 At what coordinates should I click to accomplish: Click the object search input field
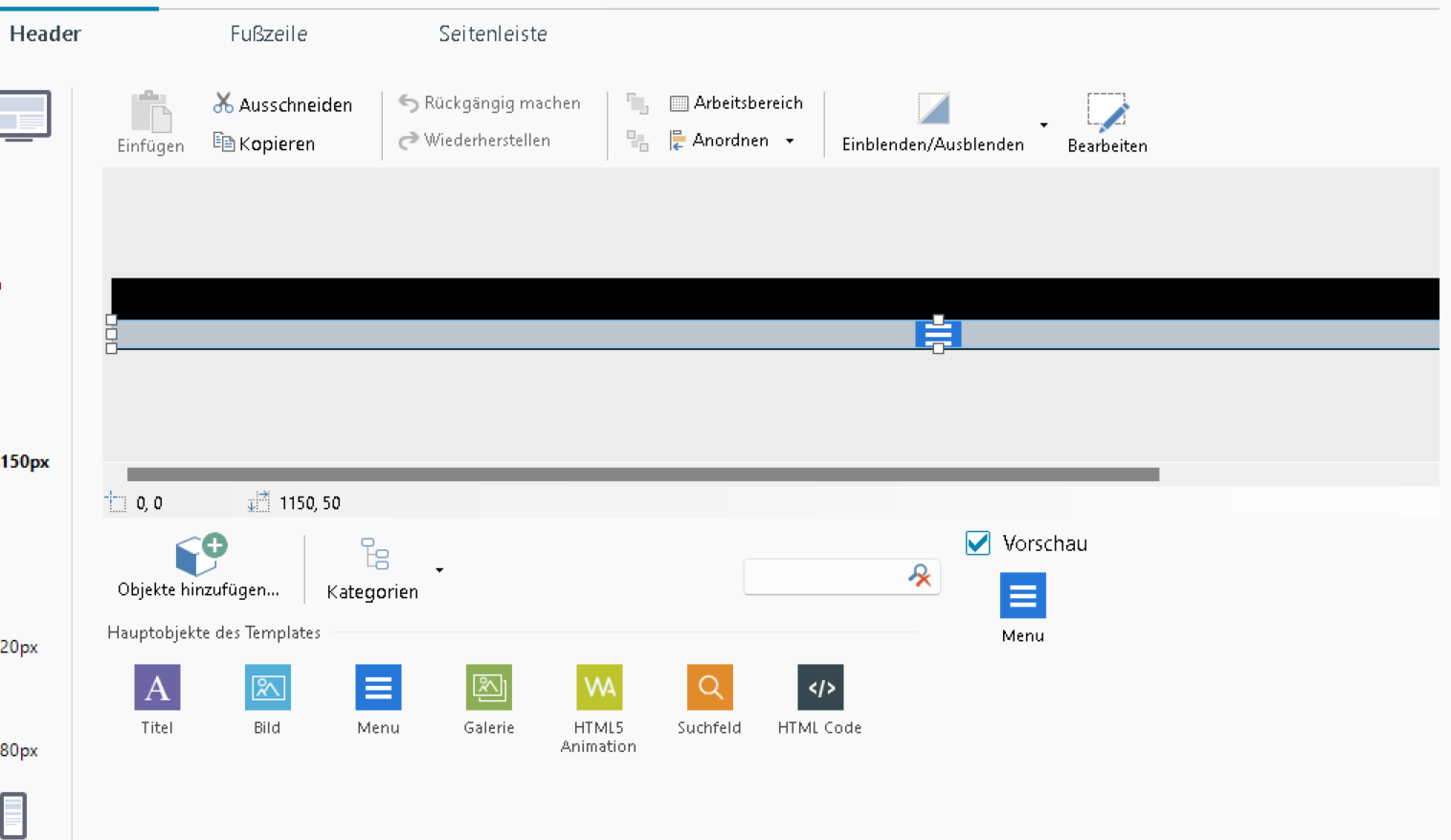824,577
